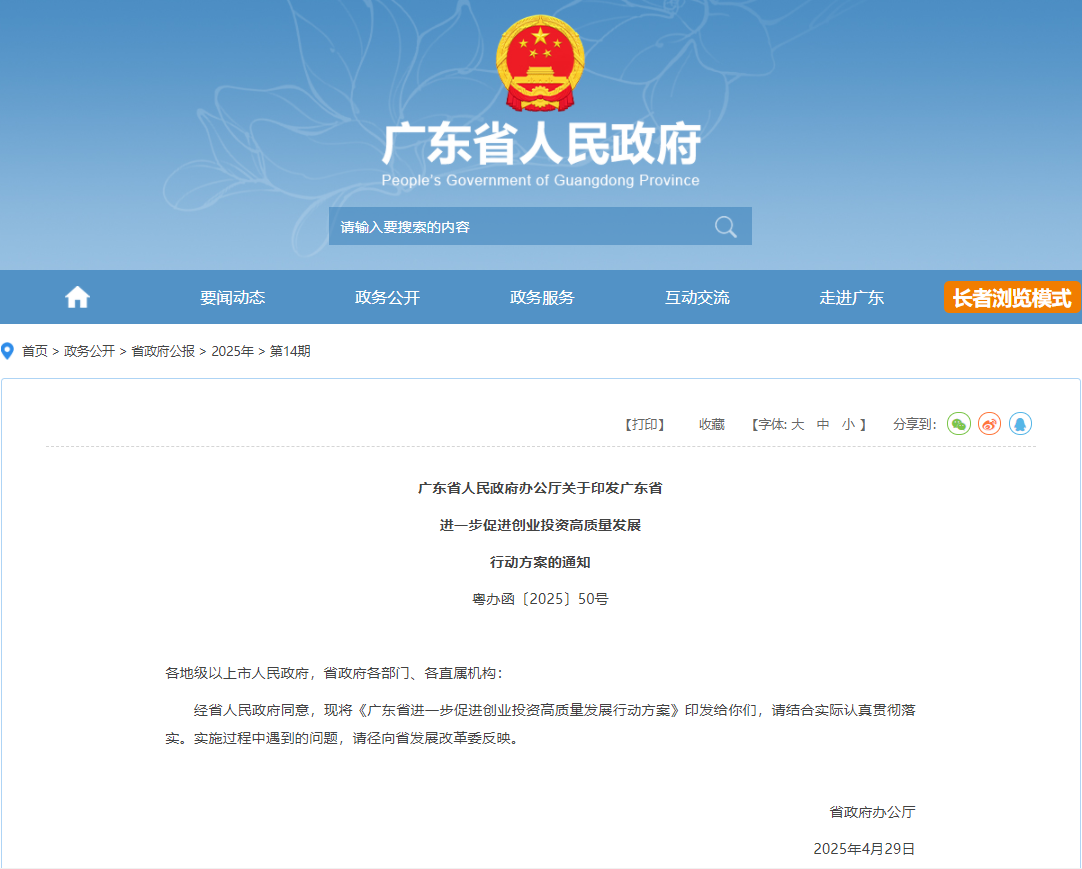Click the blue location pin icon
Screen dimensions: 1082x869
(x=8, y=351)
